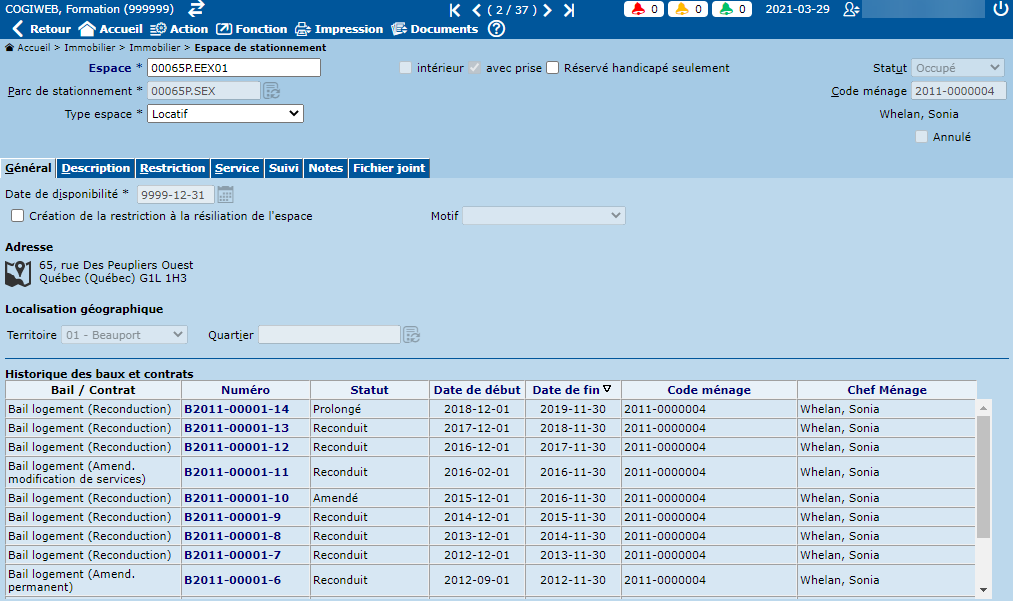This screenshot has height=601, width=1013.
Task: Click the help question mark icon
Action: tap(496, 29)
